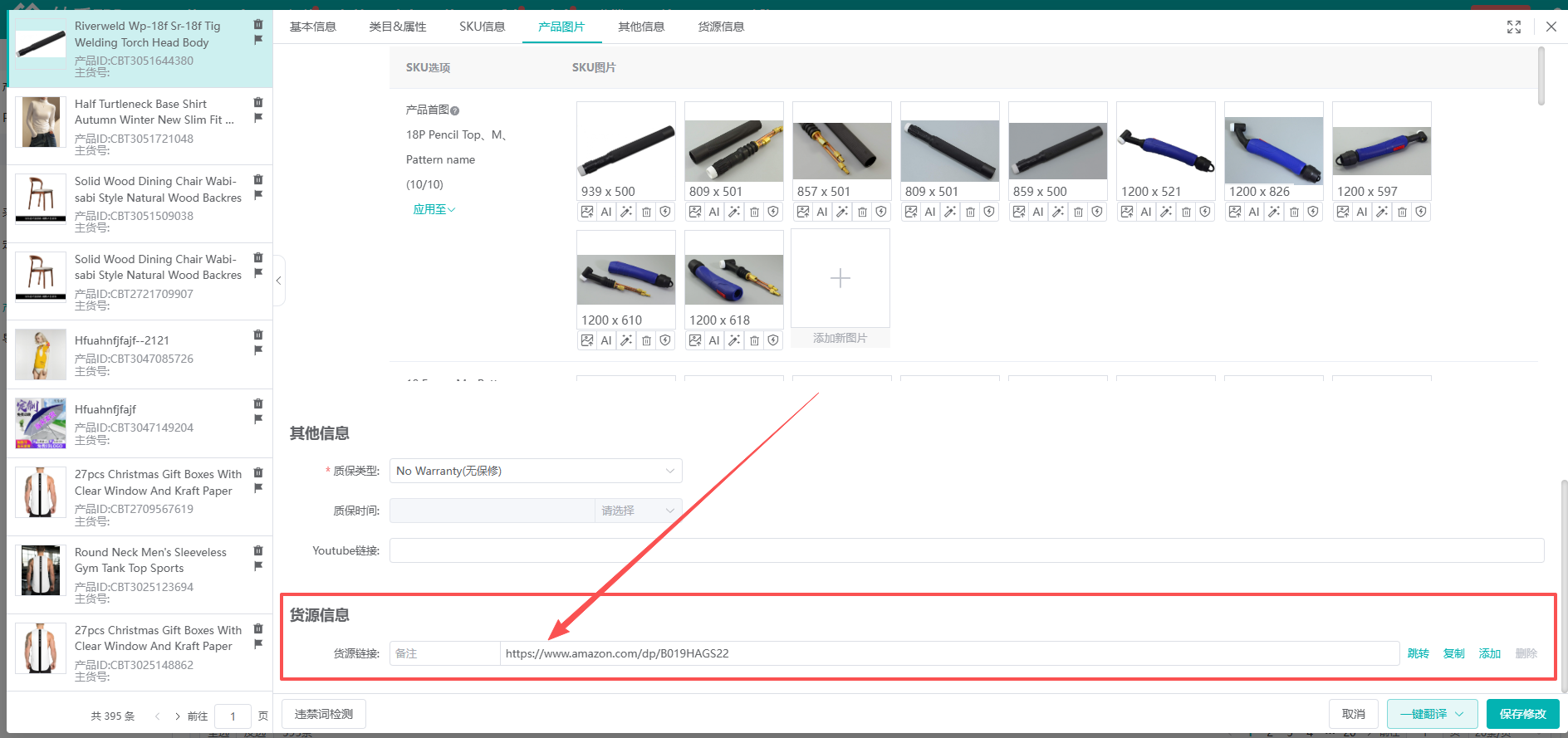Image resolution: width=1568 pixels, height=738 pixels.
Task: Upload replacement for the 1200 x 597 image
Action: tap(1343, 212)
